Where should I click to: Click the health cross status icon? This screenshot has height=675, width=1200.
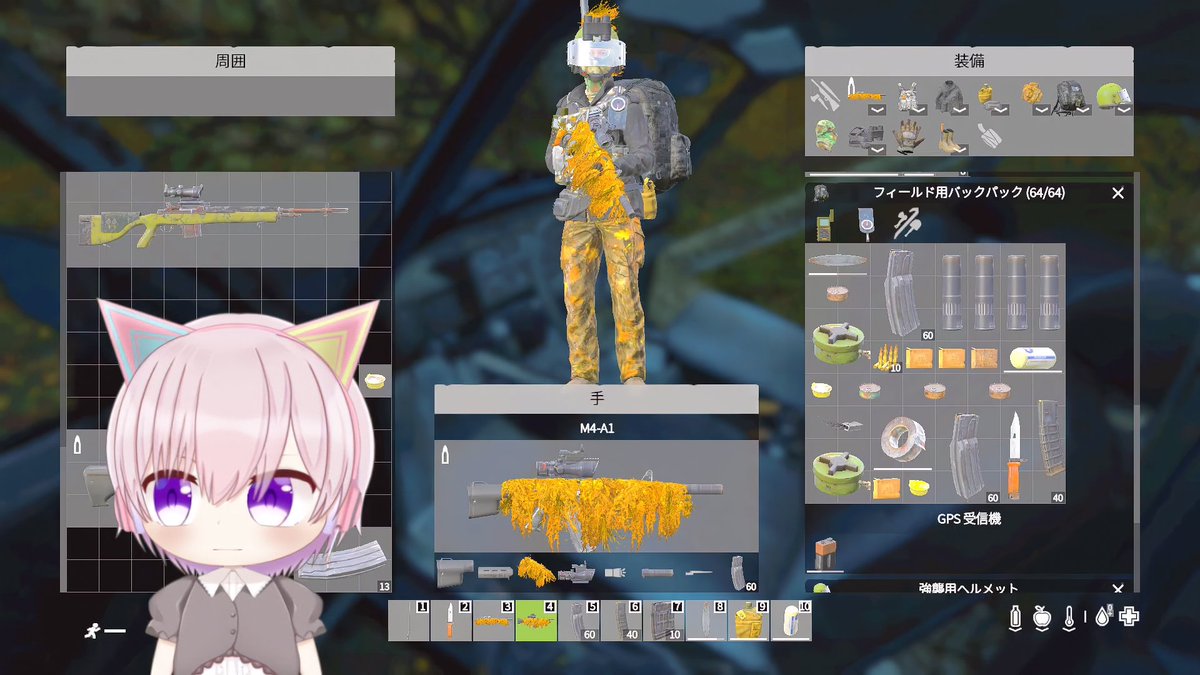[x=1129, y=615]
